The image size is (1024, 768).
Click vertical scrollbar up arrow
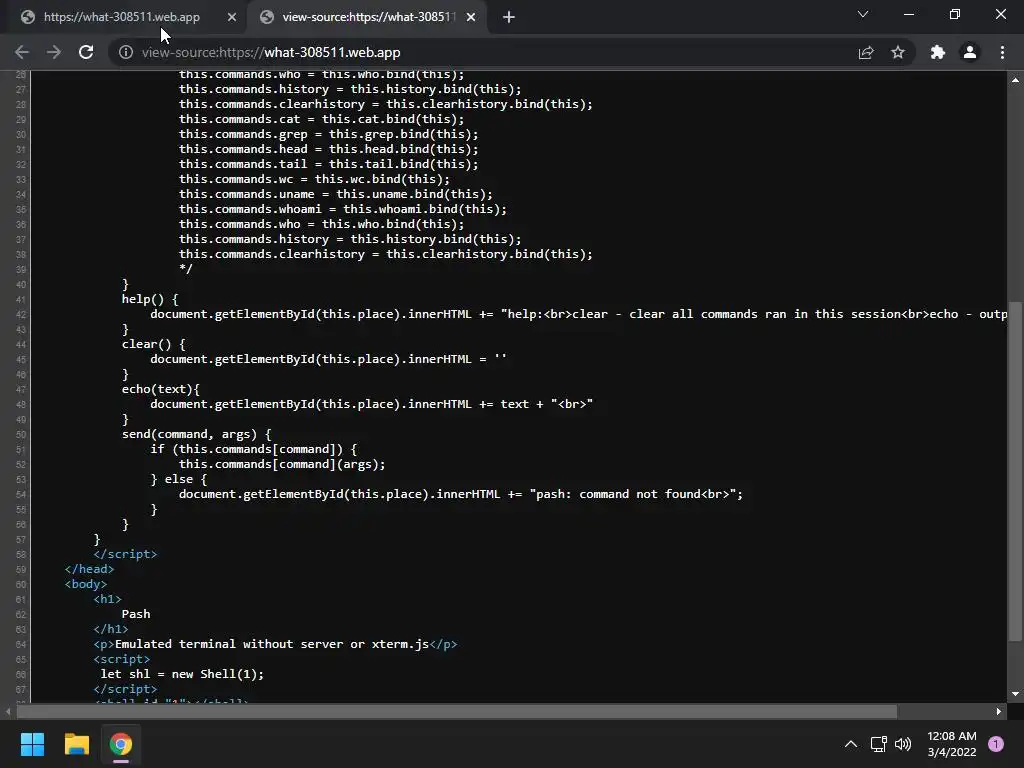click(x=1015, y=80)
